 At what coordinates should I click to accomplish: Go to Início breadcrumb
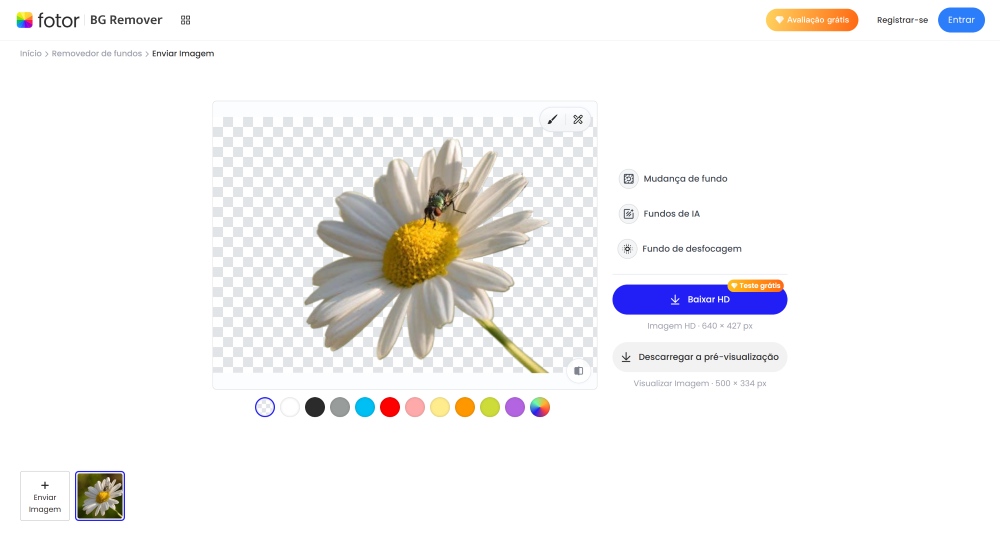pos(31,54)
